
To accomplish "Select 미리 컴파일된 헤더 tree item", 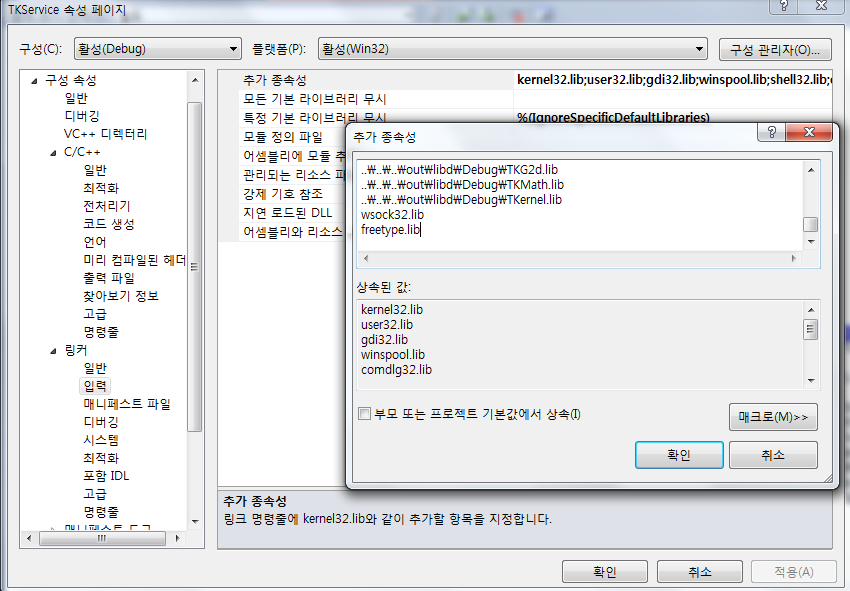I will 134,260.
